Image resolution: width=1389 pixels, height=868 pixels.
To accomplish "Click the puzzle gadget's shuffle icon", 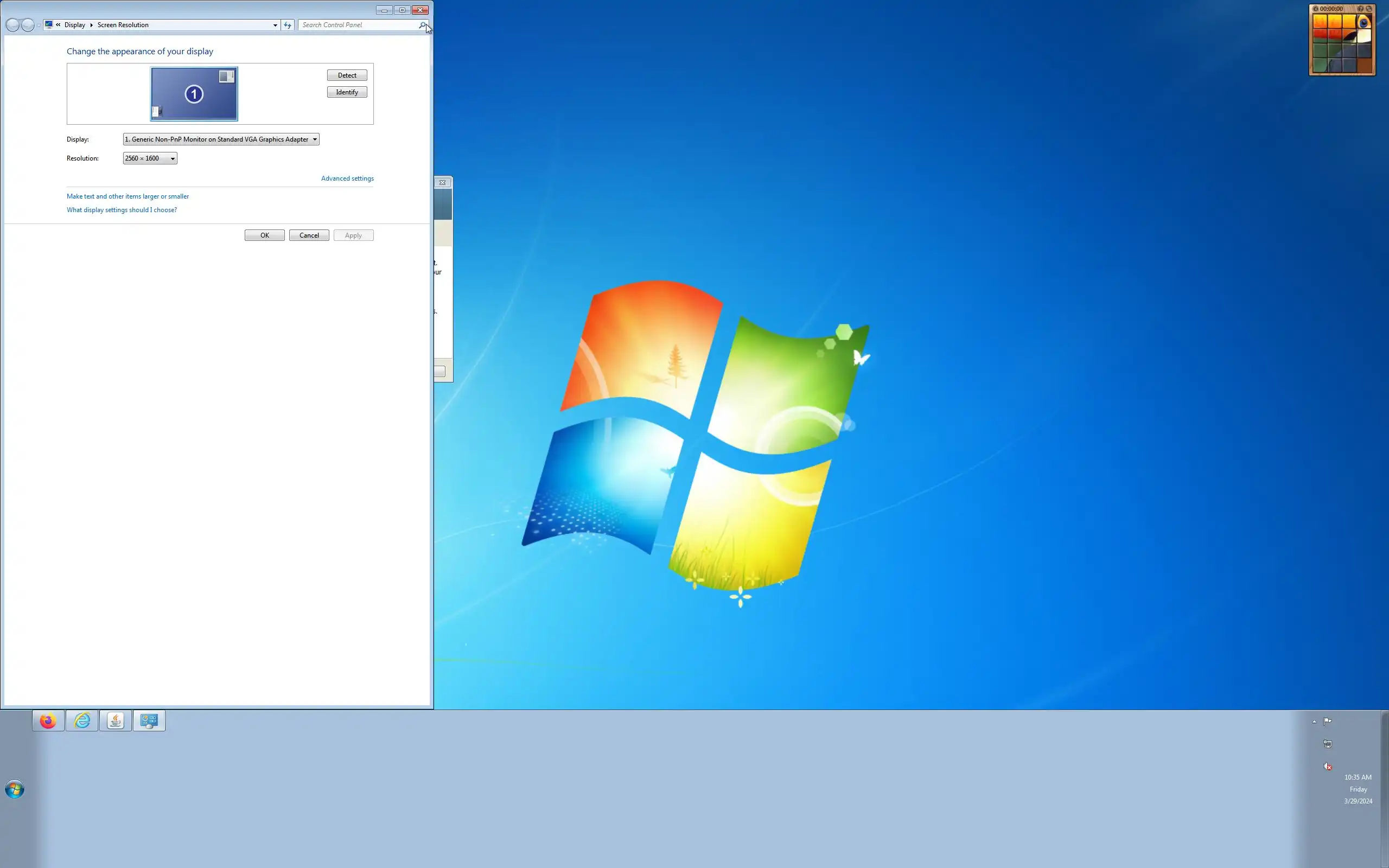I will click(1369, 9).
